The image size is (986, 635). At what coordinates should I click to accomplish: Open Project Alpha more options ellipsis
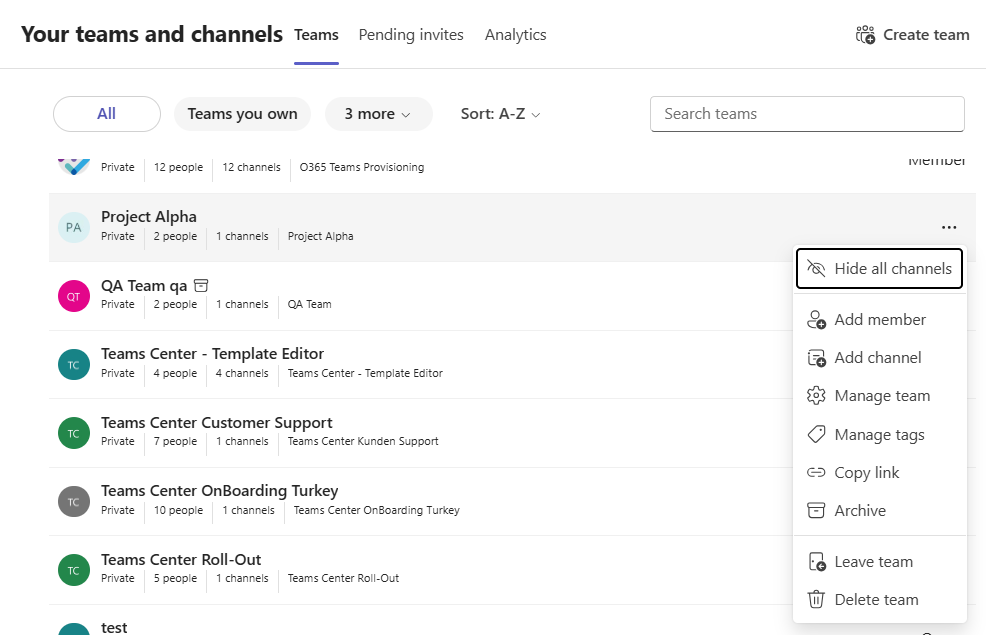tap(949, 228)
